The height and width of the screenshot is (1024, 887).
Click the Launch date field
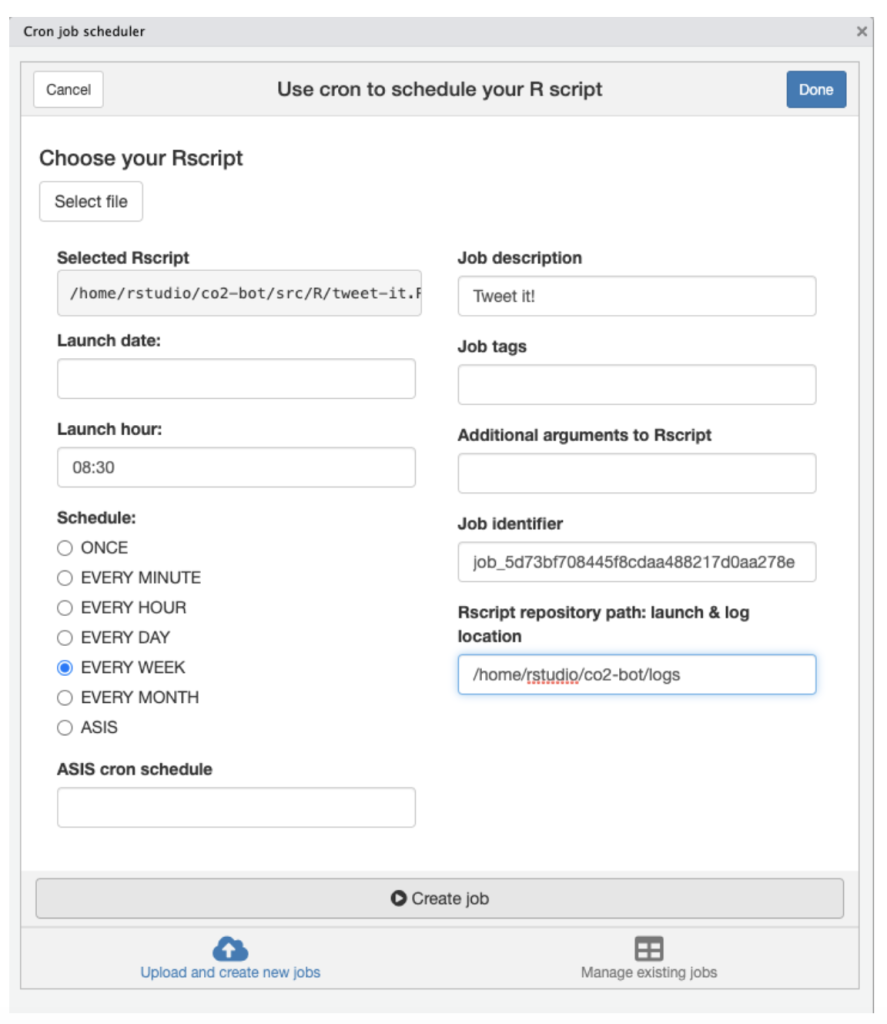[x=236, y=378]
